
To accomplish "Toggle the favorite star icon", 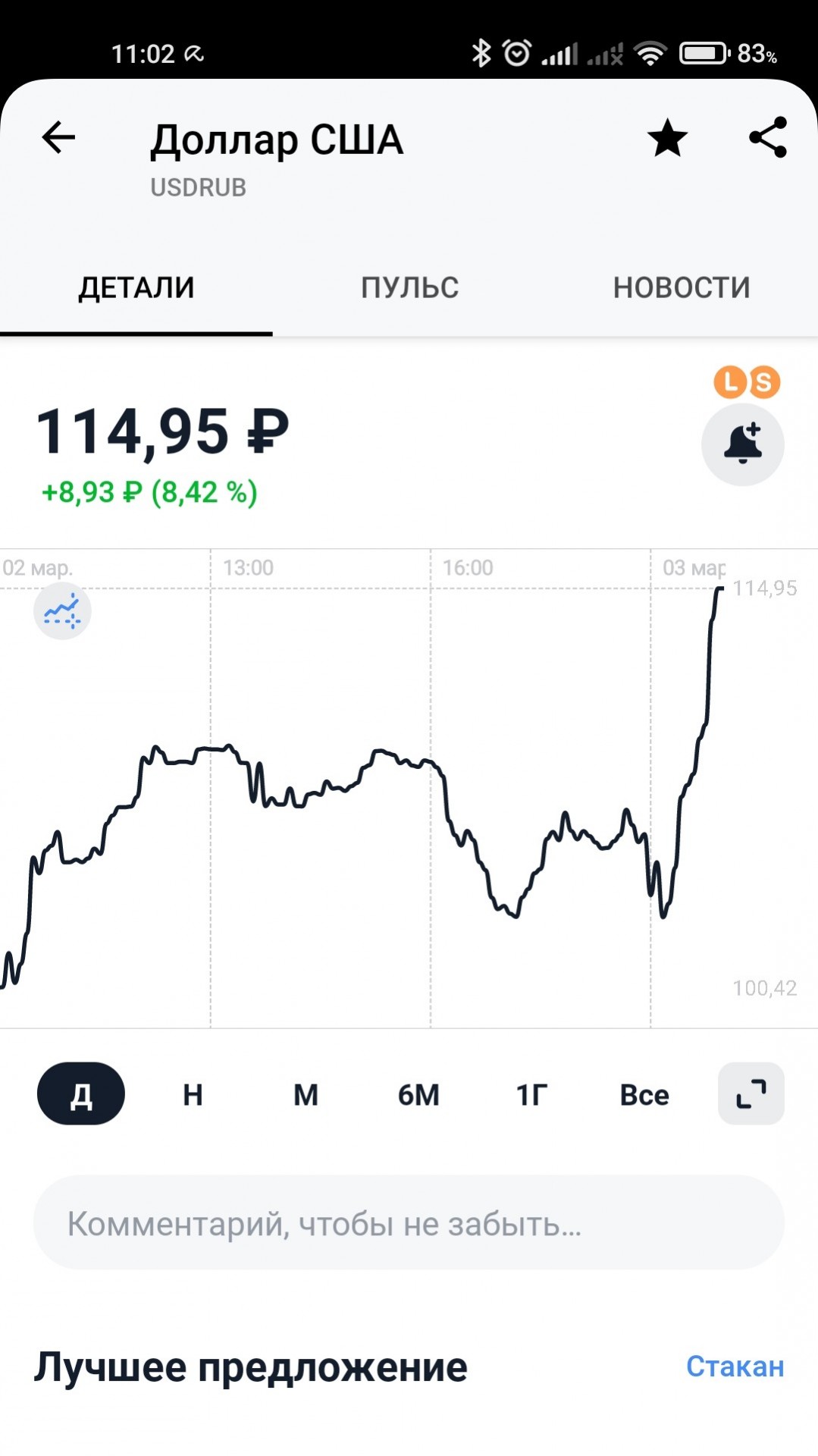I will 667,138.
